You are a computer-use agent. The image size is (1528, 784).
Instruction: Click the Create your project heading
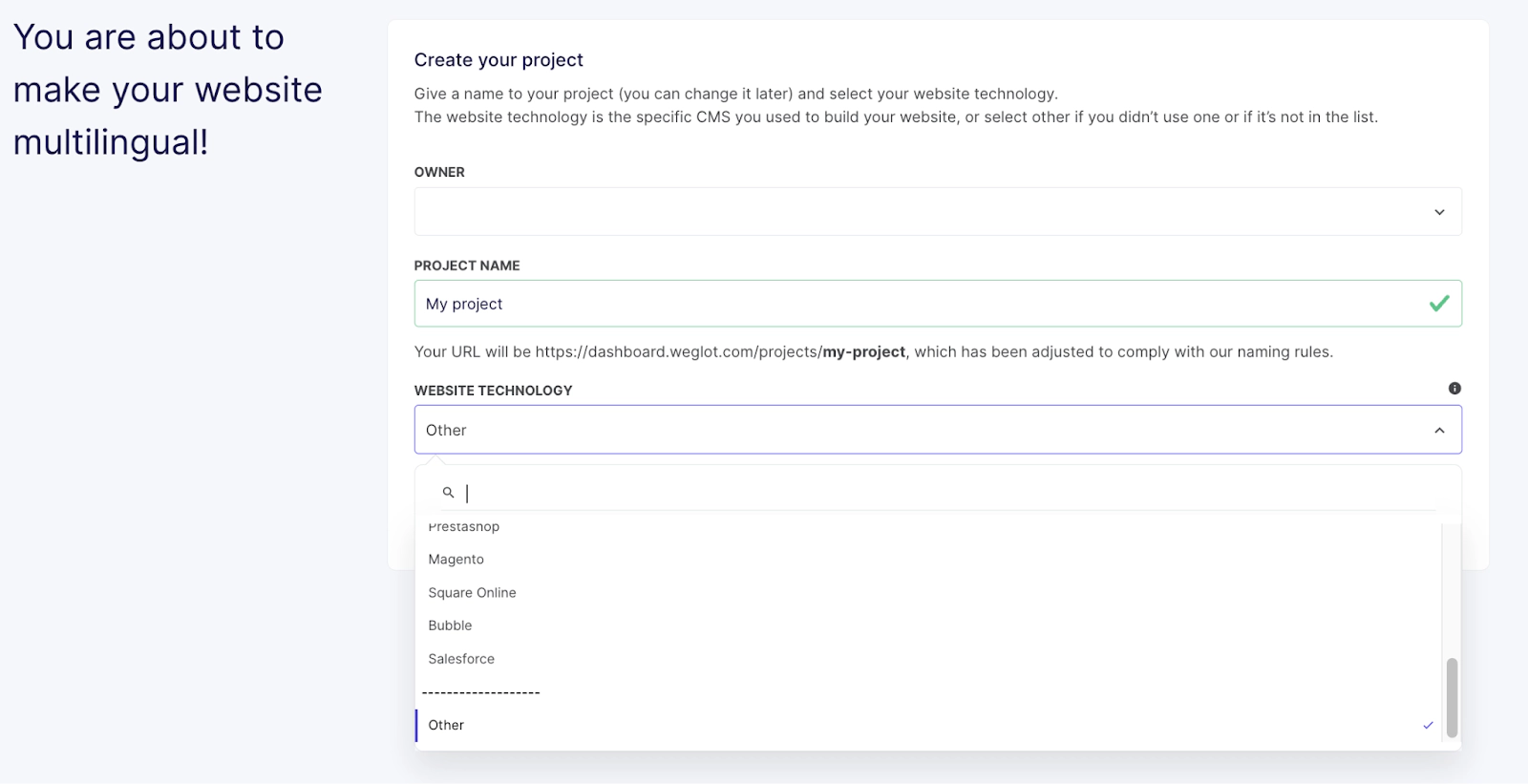[499, 60]
